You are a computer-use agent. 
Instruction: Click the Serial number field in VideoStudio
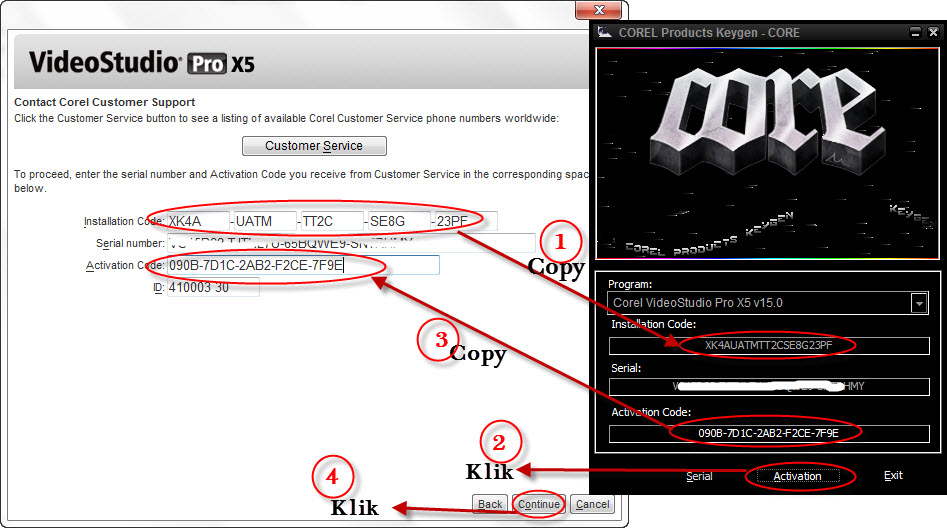click(x=351, y=243)
